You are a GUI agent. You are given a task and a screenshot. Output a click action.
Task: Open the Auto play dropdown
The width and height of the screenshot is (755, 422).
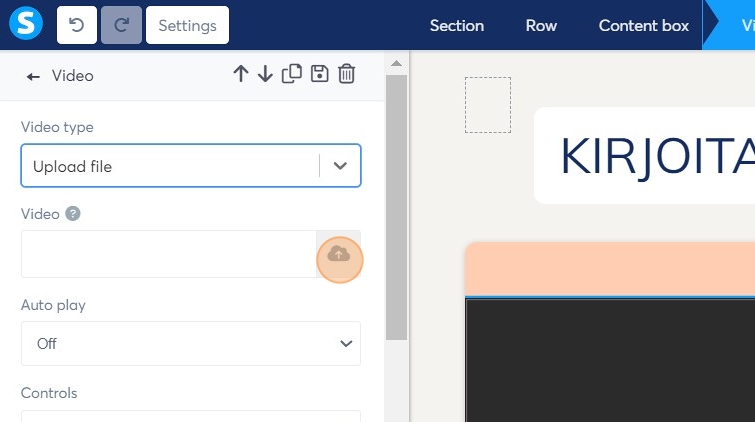[191, 343]
